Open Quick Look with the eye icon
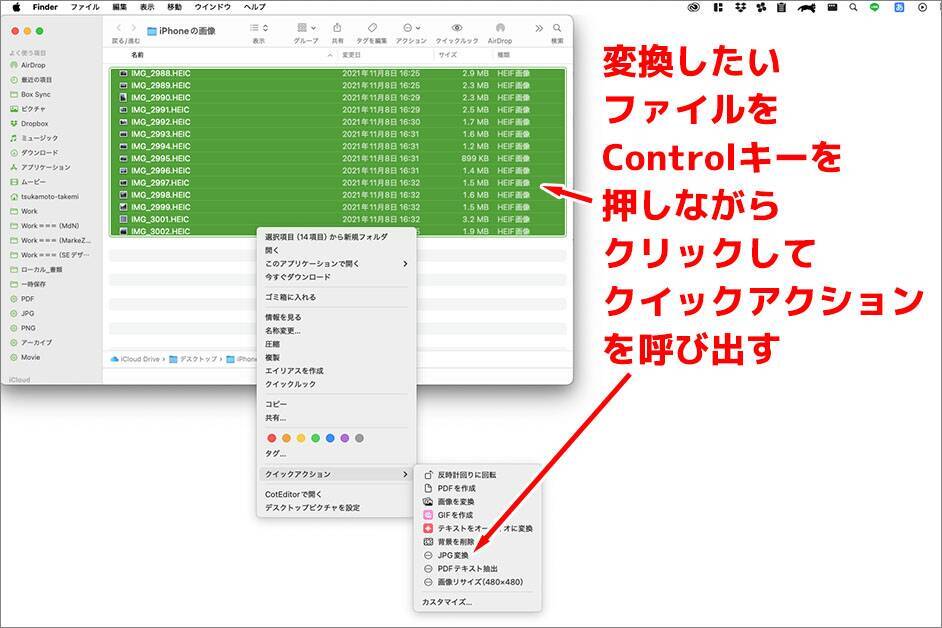The height and width of the screenshot is (628, 942). click(457, 28)
